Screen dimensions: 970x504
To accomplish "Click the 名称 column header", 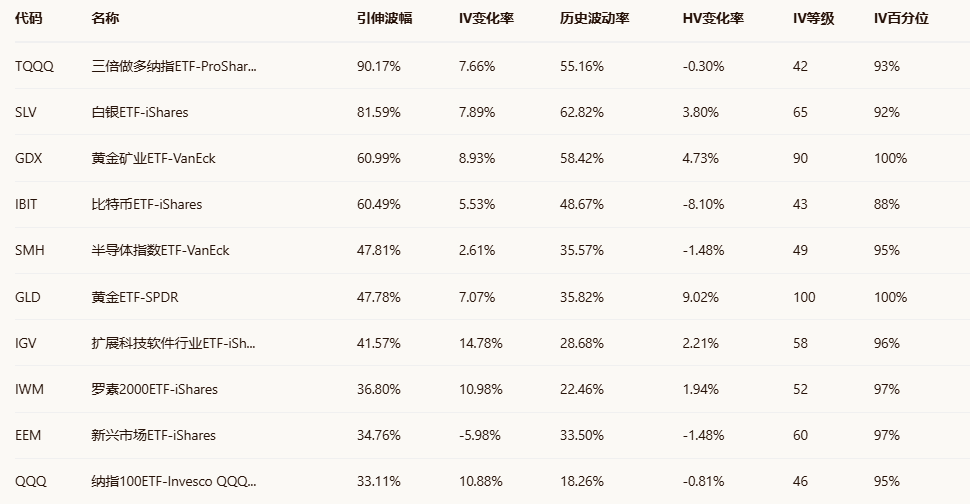I will point(104,18).
